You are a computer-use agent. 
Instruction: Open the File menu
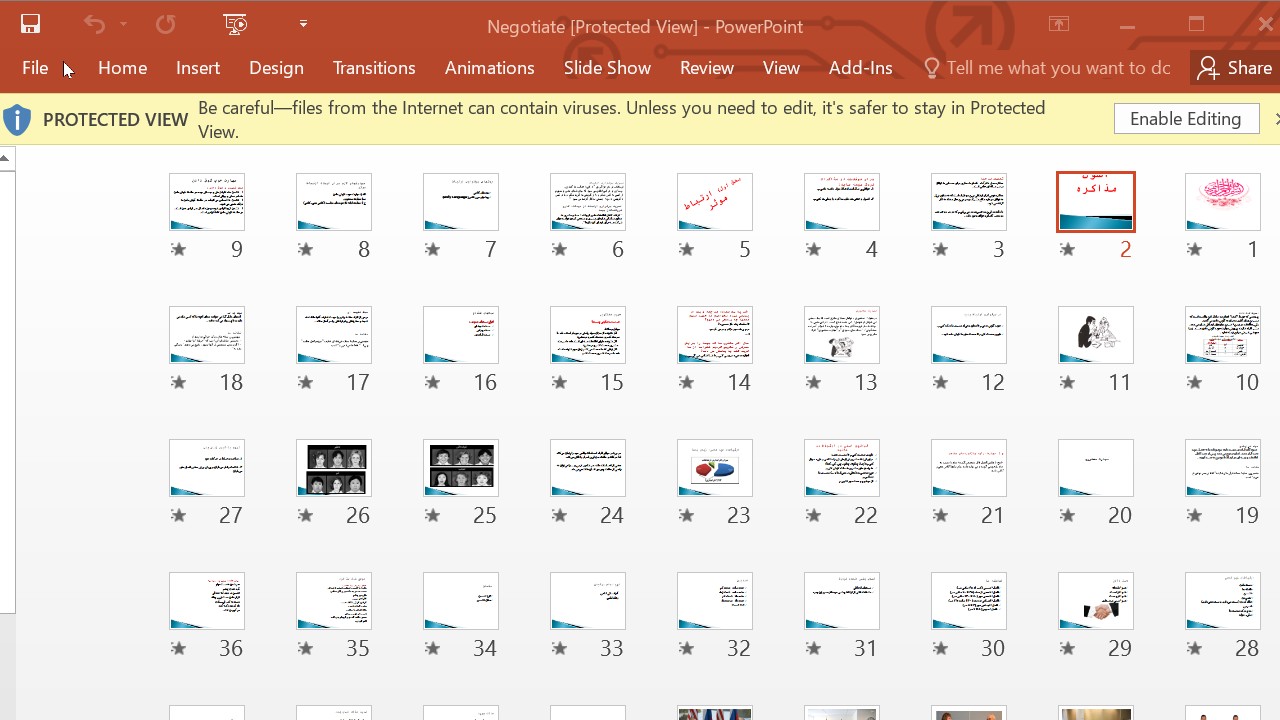(x=35, y=68)
